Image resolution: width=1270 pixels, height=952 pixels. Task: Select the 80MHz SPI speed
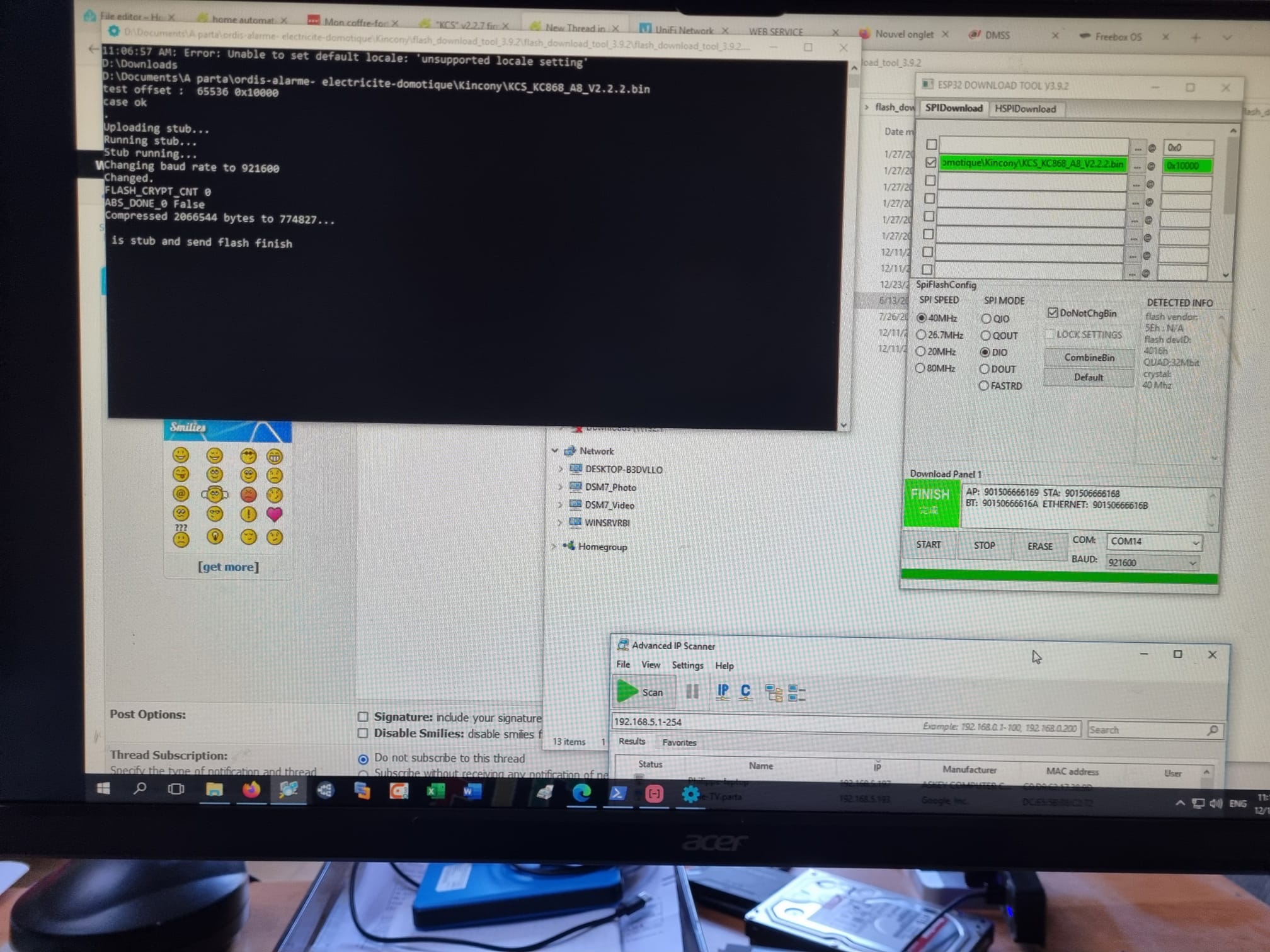tap(920, 368)
